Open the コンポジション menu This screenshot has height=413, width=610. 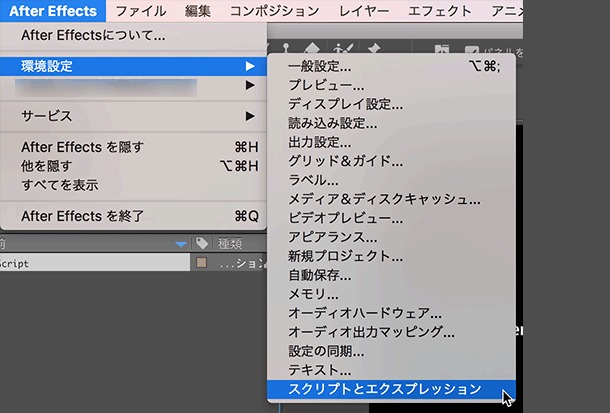point(274,11)
